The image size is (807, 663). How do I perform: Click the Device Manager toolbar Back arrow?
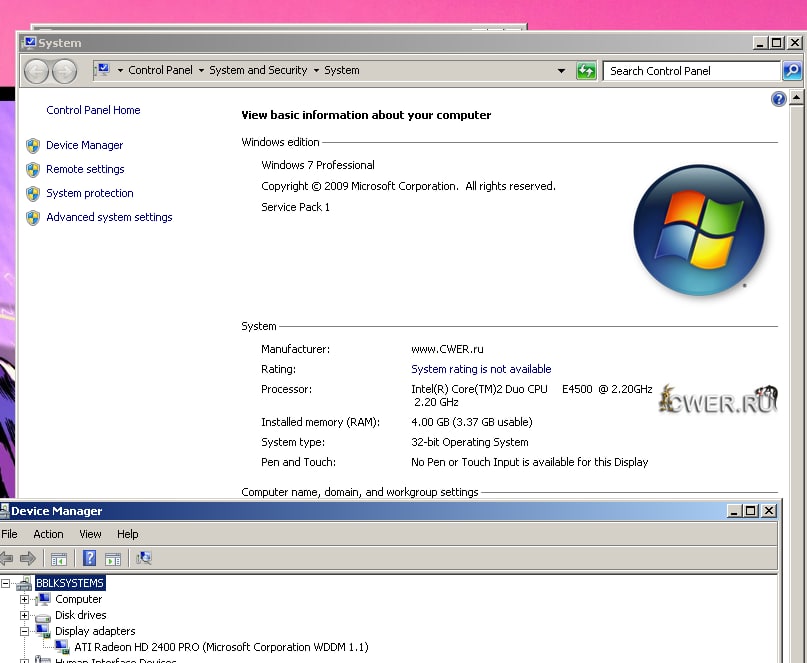click(6, 558)
